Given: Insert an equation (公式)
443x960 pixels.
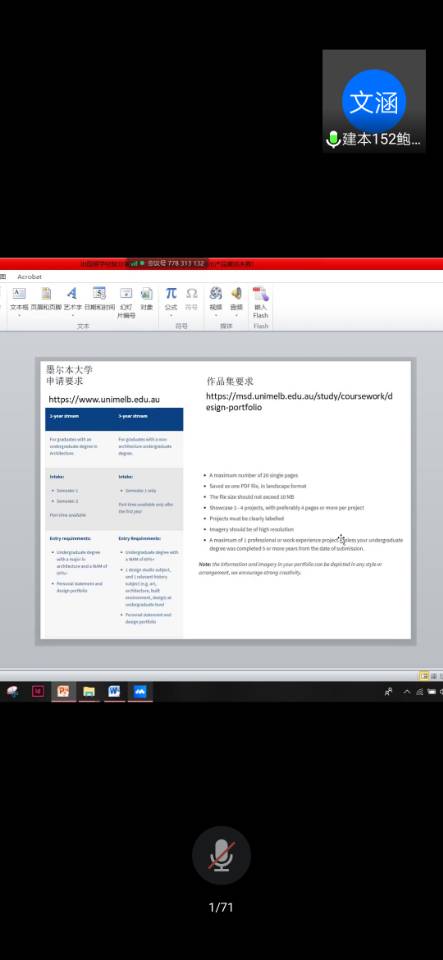Looking at the screenshot, I should point(171,297).
